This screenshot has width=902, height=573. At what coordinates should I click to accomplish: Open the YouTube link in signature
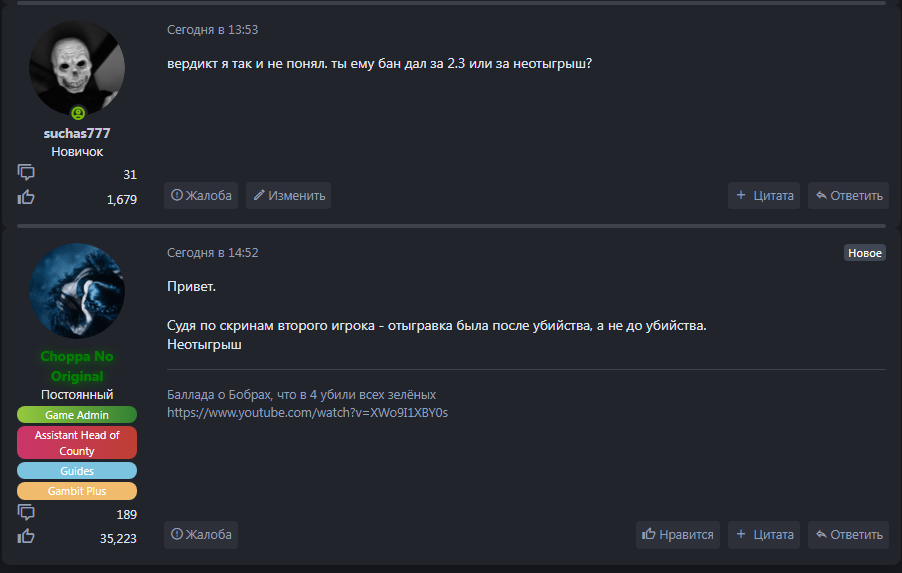[307, 412]
